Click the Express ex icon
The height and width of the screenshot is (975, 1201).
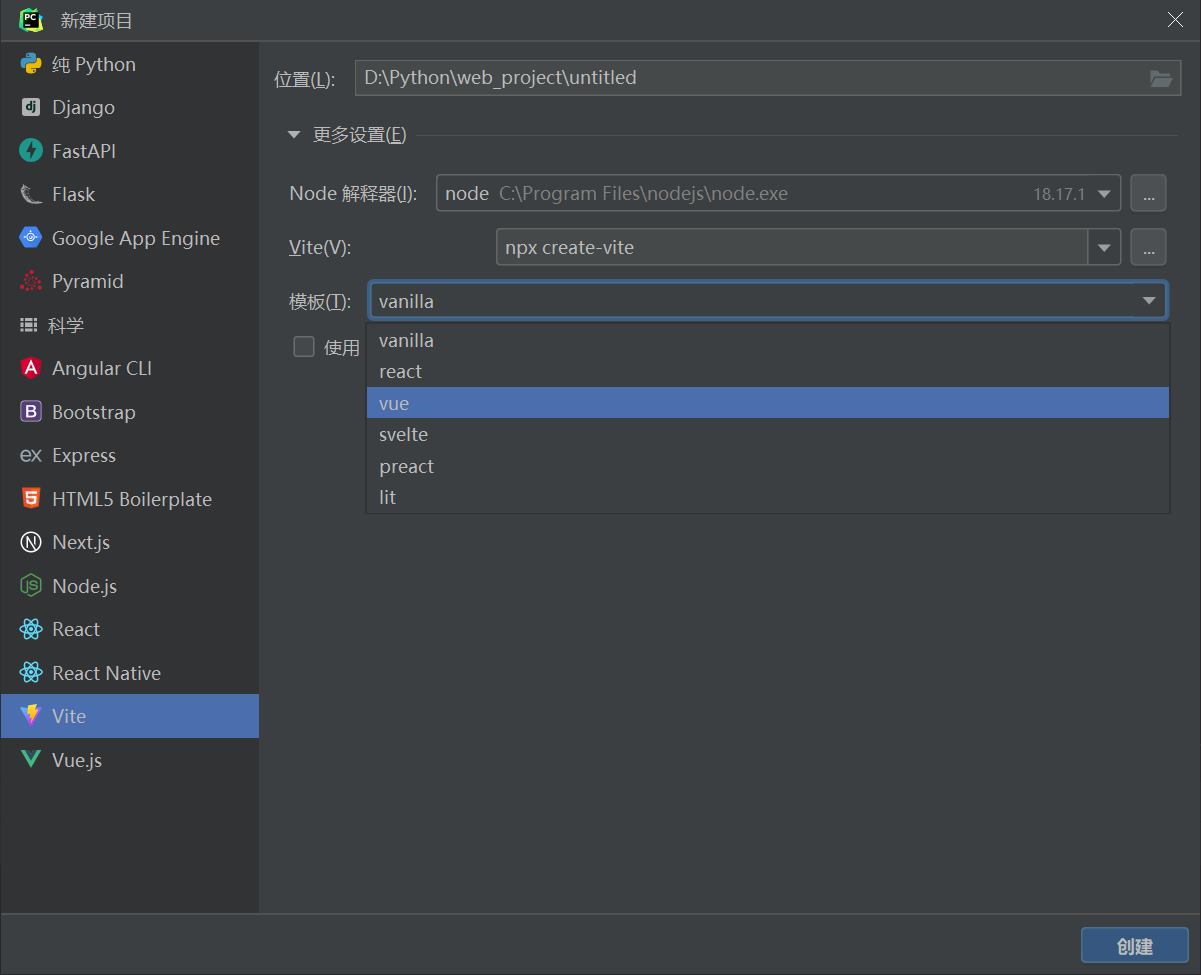[x=31, y=455]
